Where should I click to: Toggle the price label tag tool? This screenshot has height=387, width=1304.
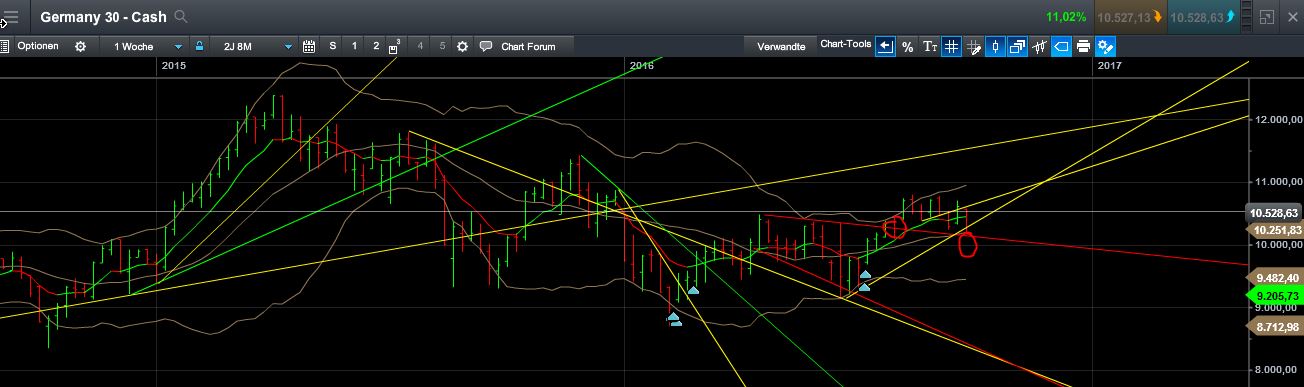pyautogui.click(x=1061, y=46)
